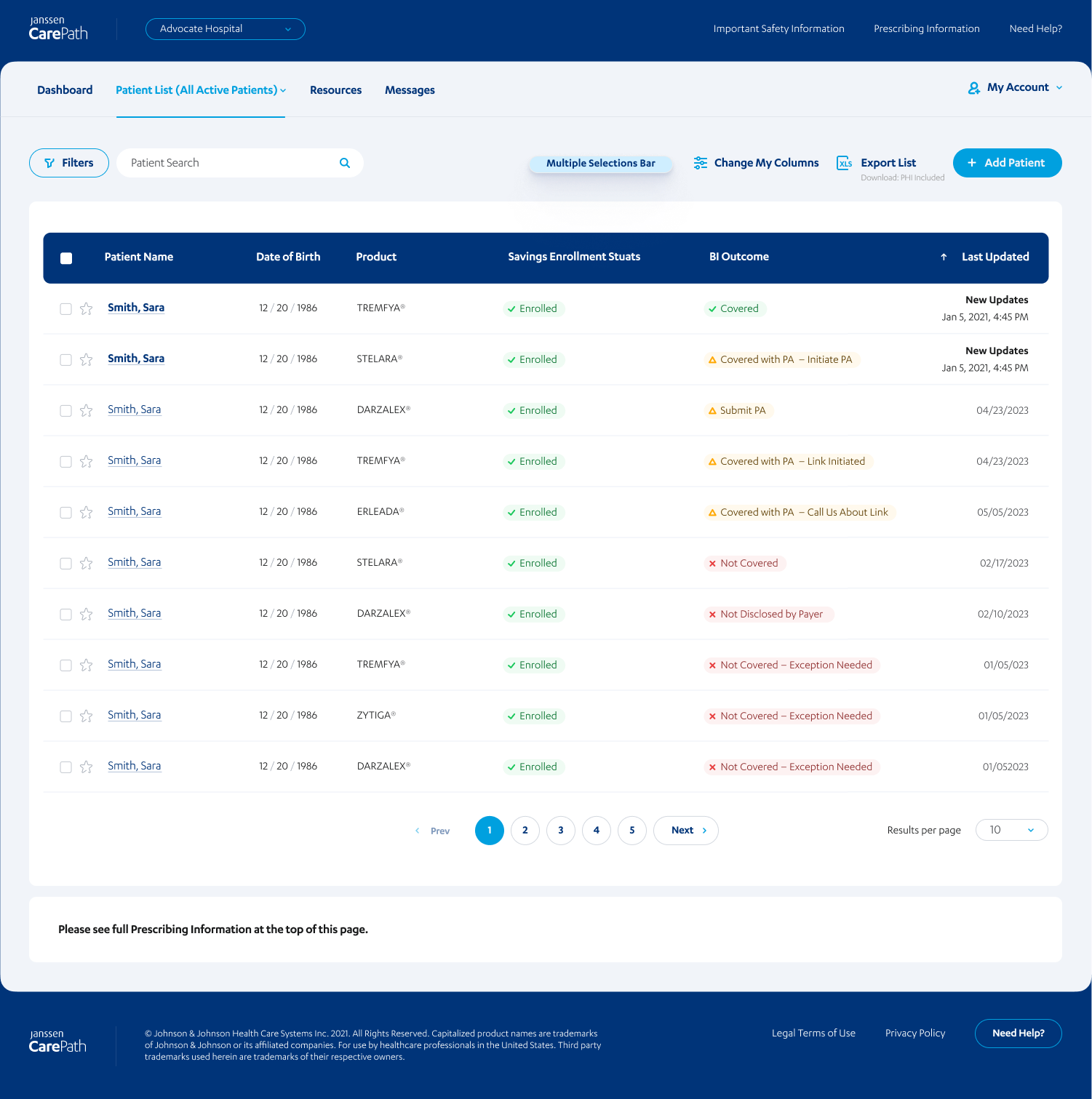Viewport: 1092px width, 1099px height.
Task: Go to page 2
Action: pyautogui.click(x=525, y=831)
